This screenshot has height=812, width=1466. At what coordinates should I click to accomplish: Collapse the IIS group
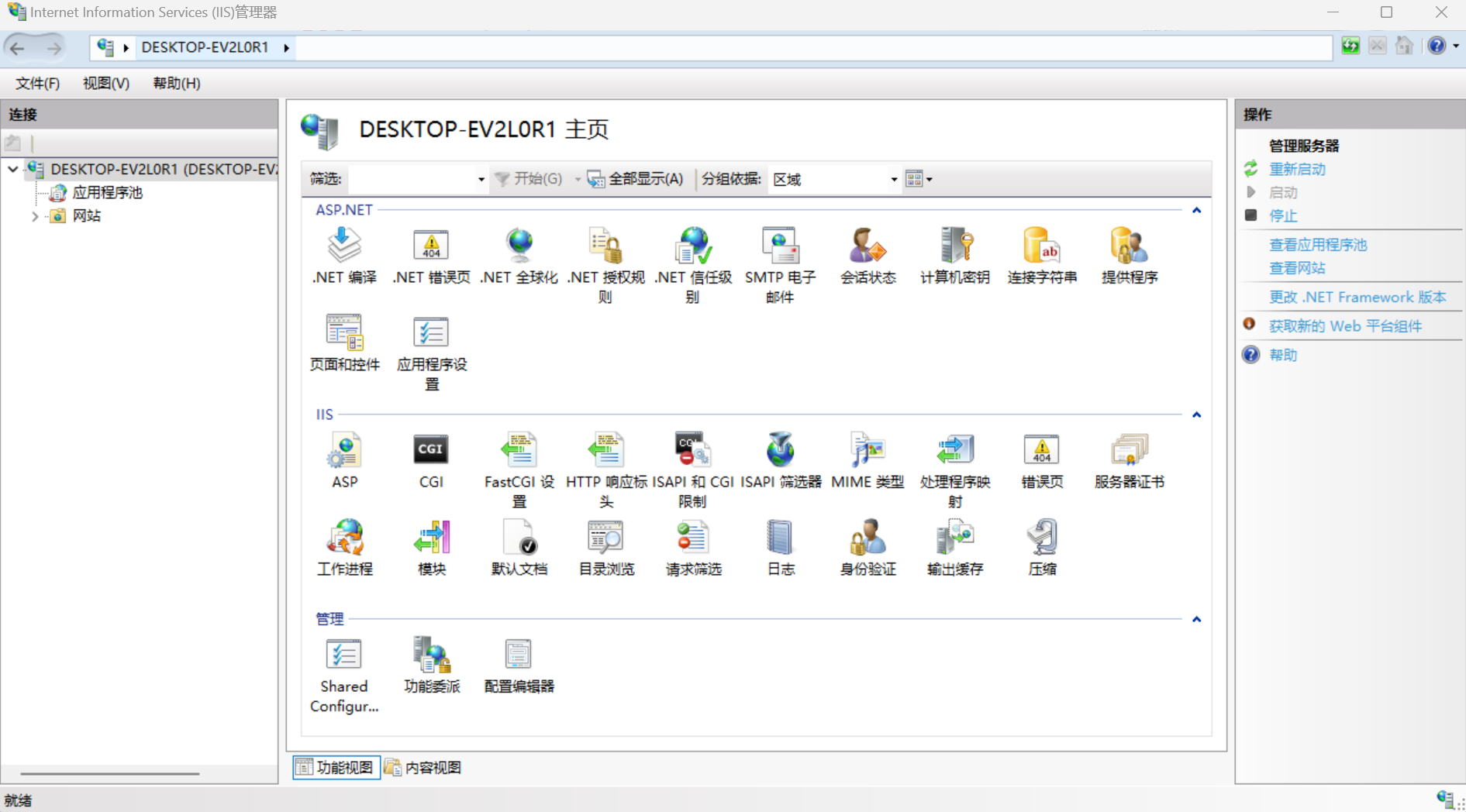(x=1196, y=415)
